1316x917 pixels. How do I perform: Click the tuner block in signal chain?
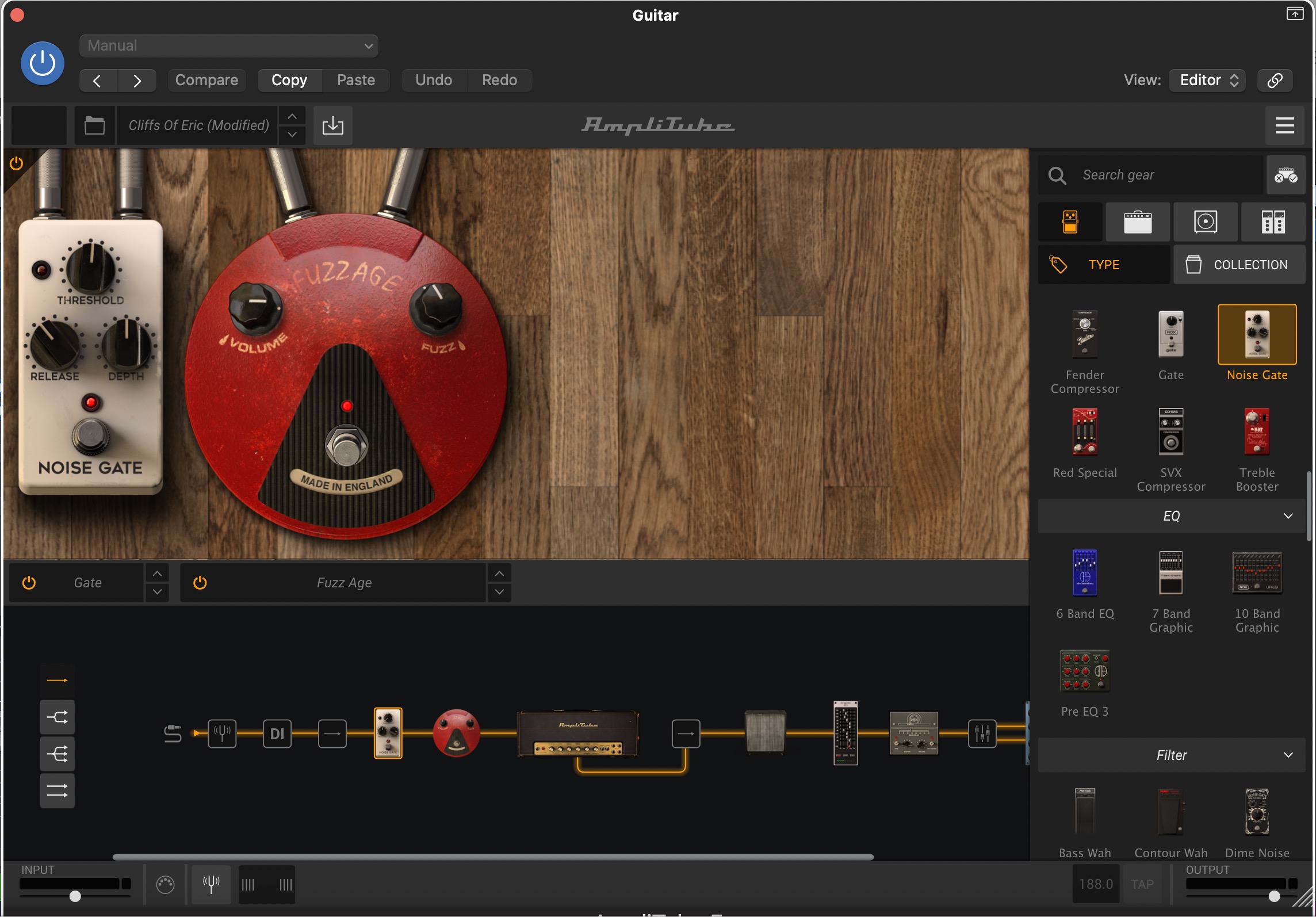[x=222, y=733]
